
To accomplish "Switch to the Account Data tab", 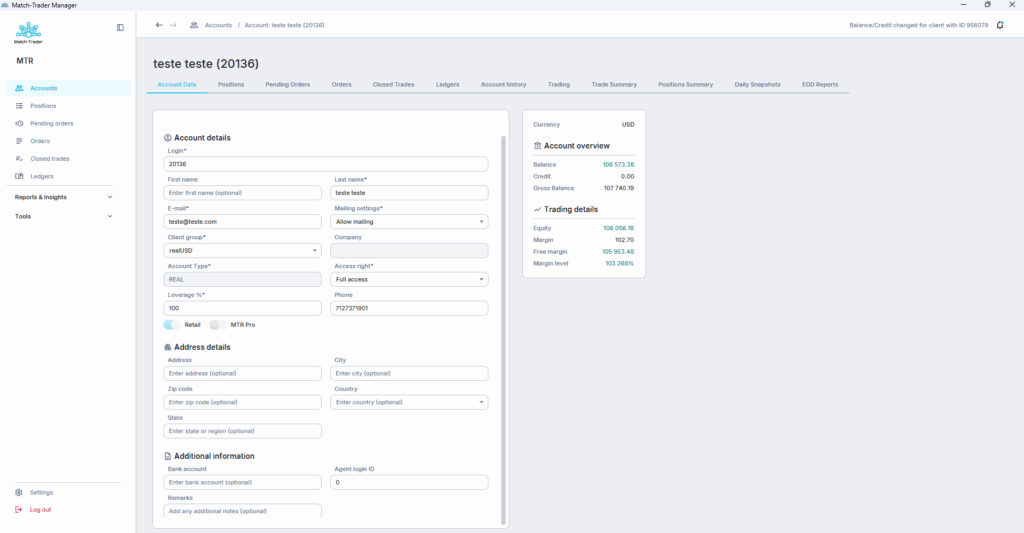I will click(177, 85).
